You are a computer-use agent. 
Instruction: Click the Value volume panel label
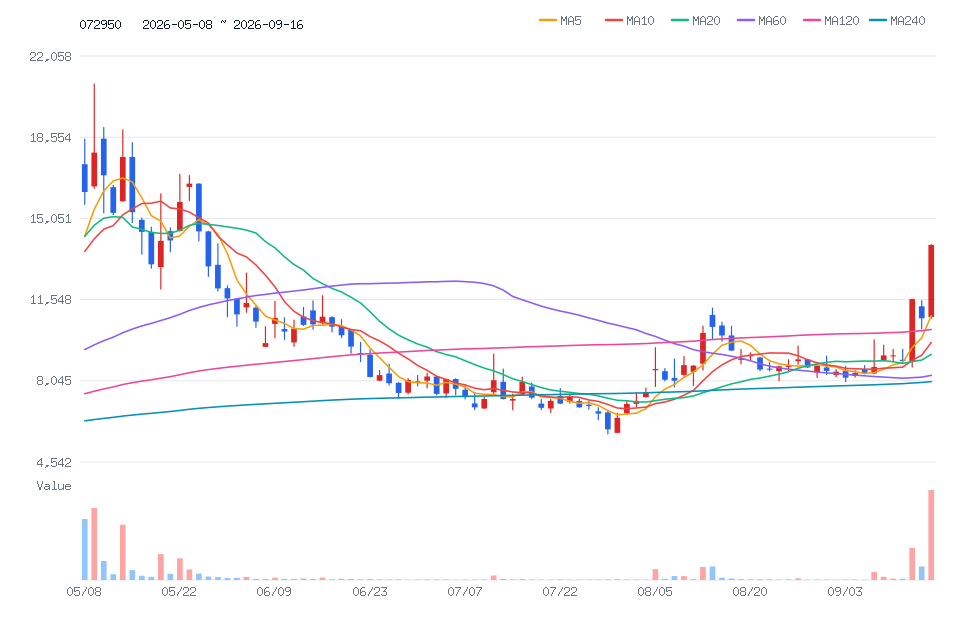tap(54, 486)
